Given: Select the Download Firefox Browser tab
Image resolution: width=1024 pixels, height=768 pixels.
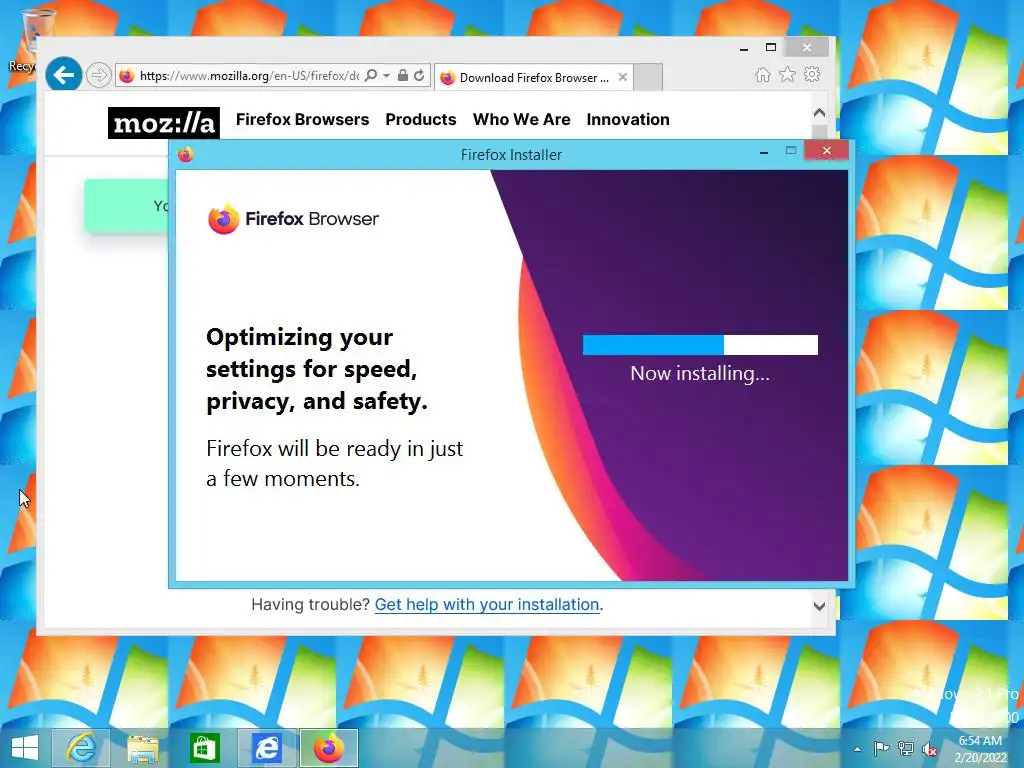Looking at the screenshot, I should point(533,78).
